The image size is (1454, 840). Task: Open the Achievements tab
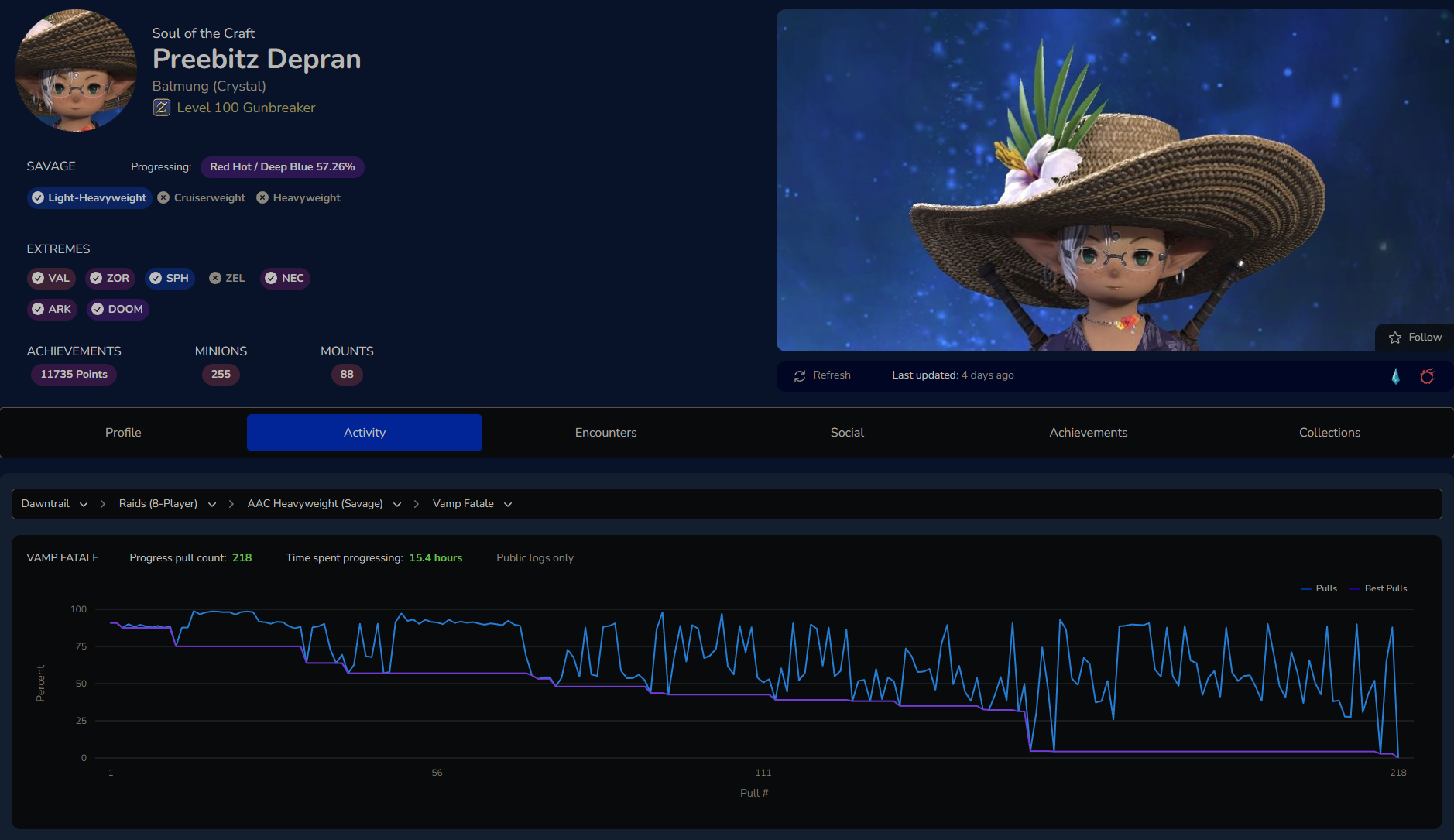coord(1089,433)
